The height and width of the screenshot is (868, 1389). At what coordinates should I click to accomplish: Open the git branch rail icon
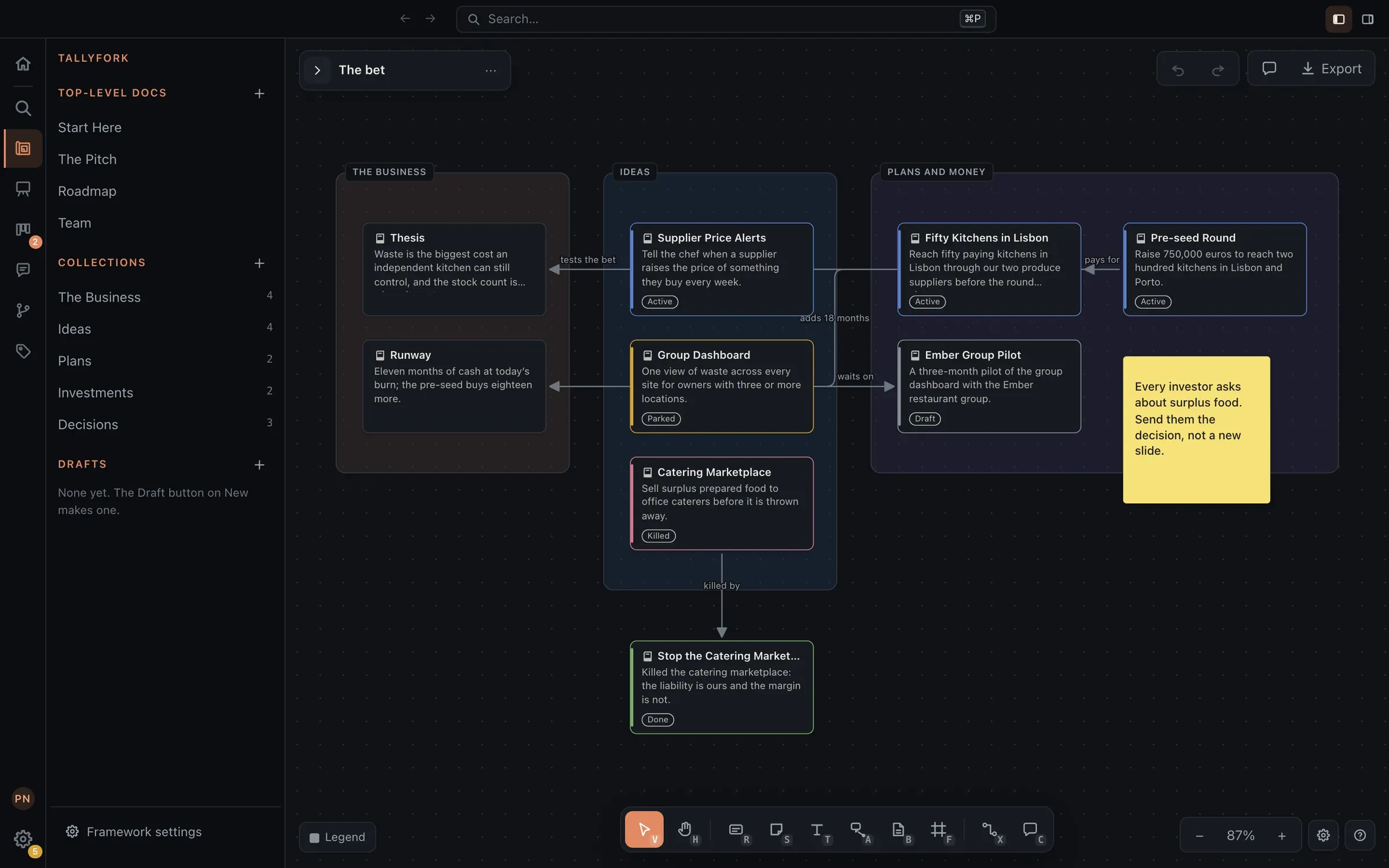[x=23, y=311]
